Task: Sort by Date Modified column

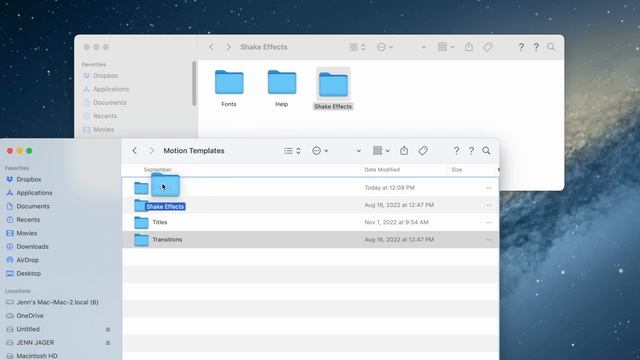Action: point(382,170)
